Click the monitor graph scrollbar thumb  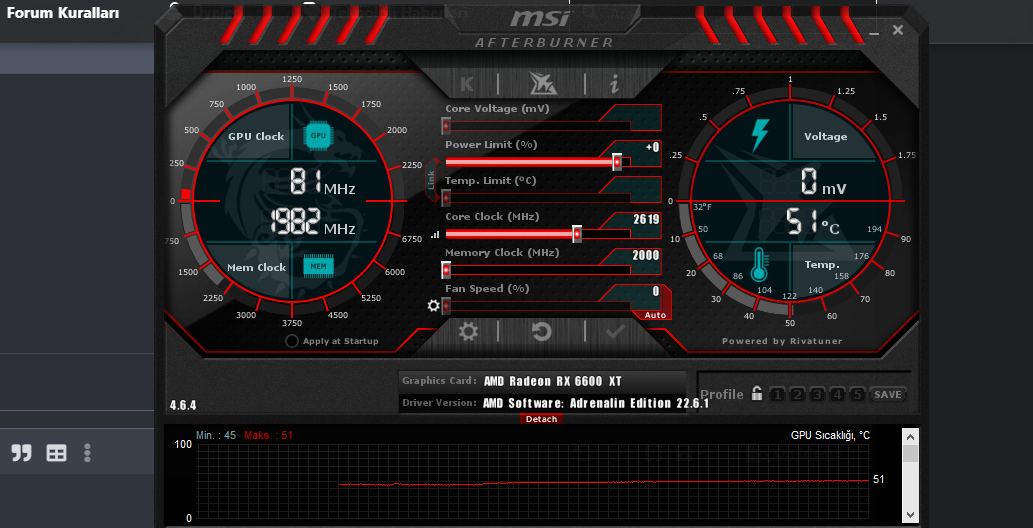pyautogui.click(x=910, y=454)
